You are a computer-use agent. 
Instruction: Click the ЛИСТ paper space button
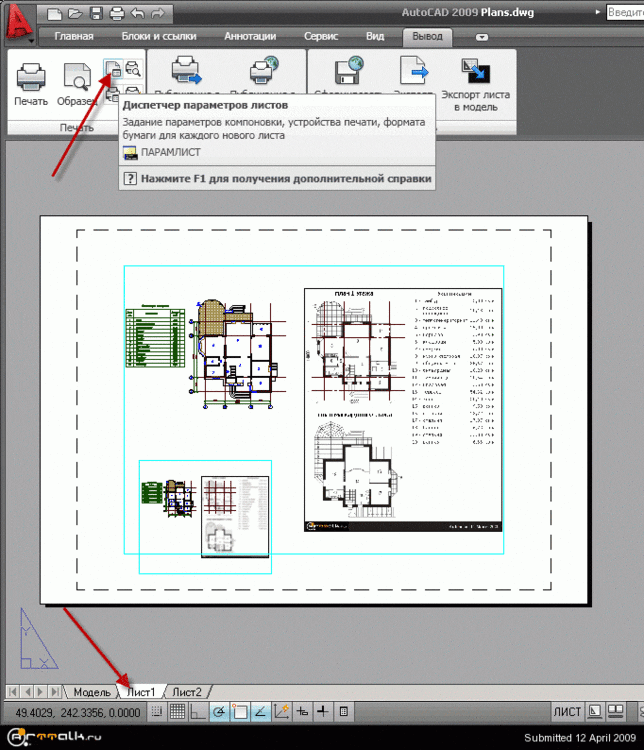click(566, 712)
